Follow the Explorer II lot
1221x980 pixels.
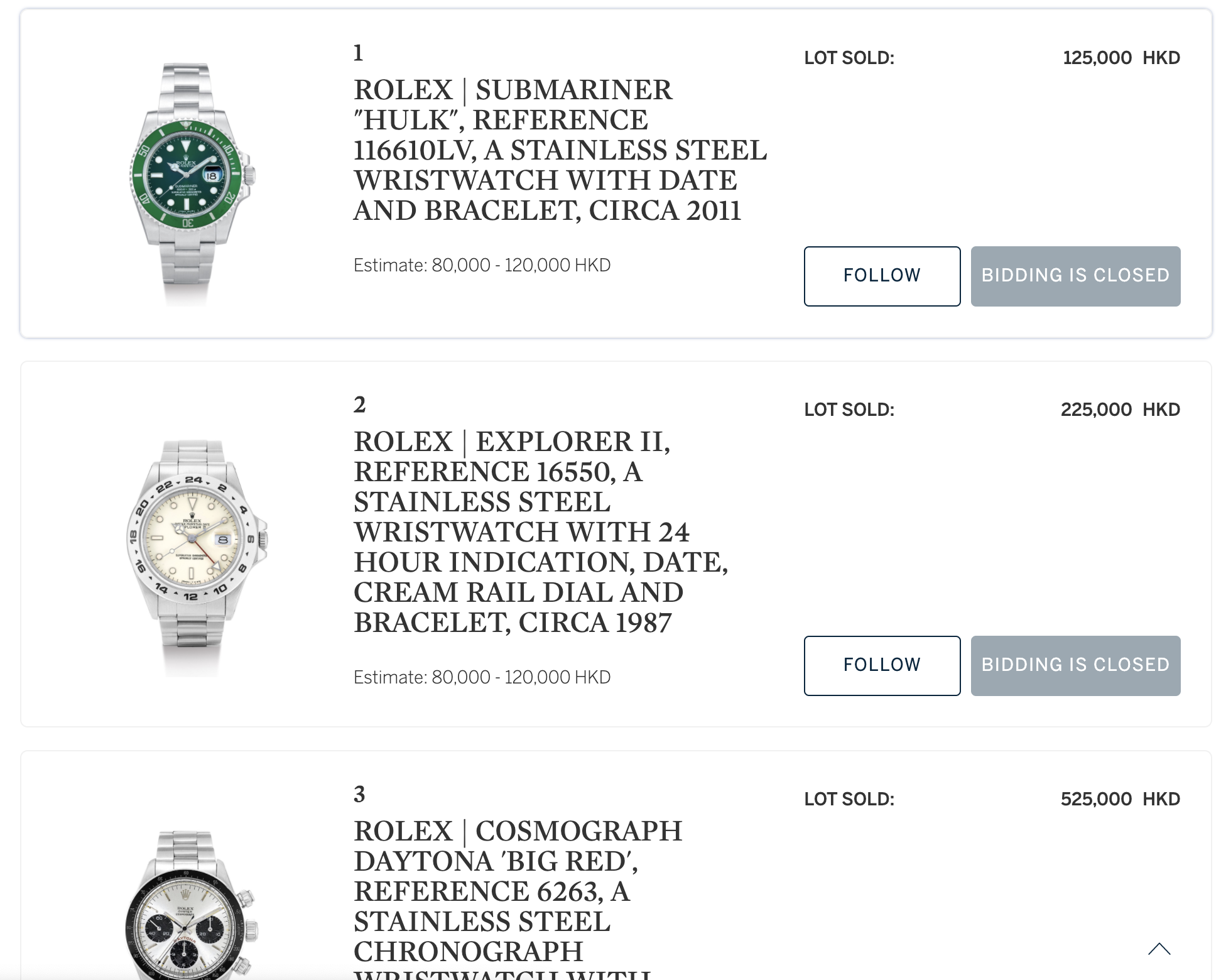click(882, 665)
